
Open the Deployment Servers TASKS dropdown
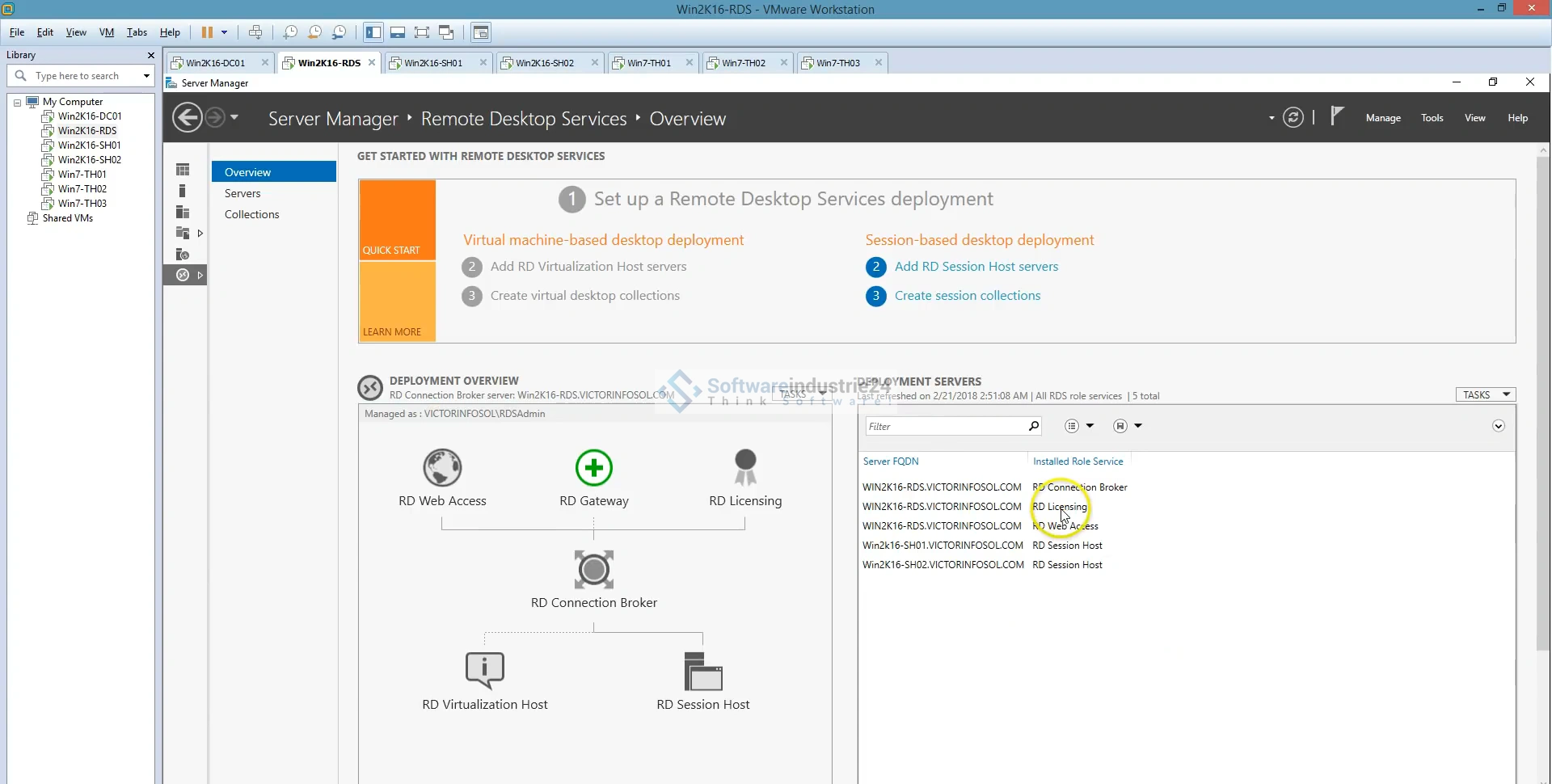(x=1485, y=395)
